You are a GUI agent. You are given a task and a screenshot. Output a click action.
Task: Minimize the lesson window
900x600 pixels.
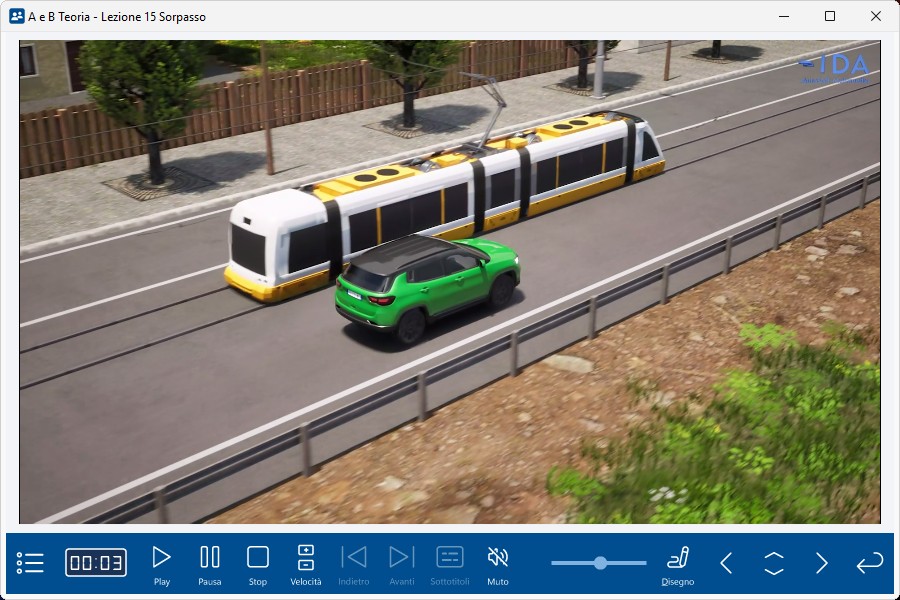784,16
